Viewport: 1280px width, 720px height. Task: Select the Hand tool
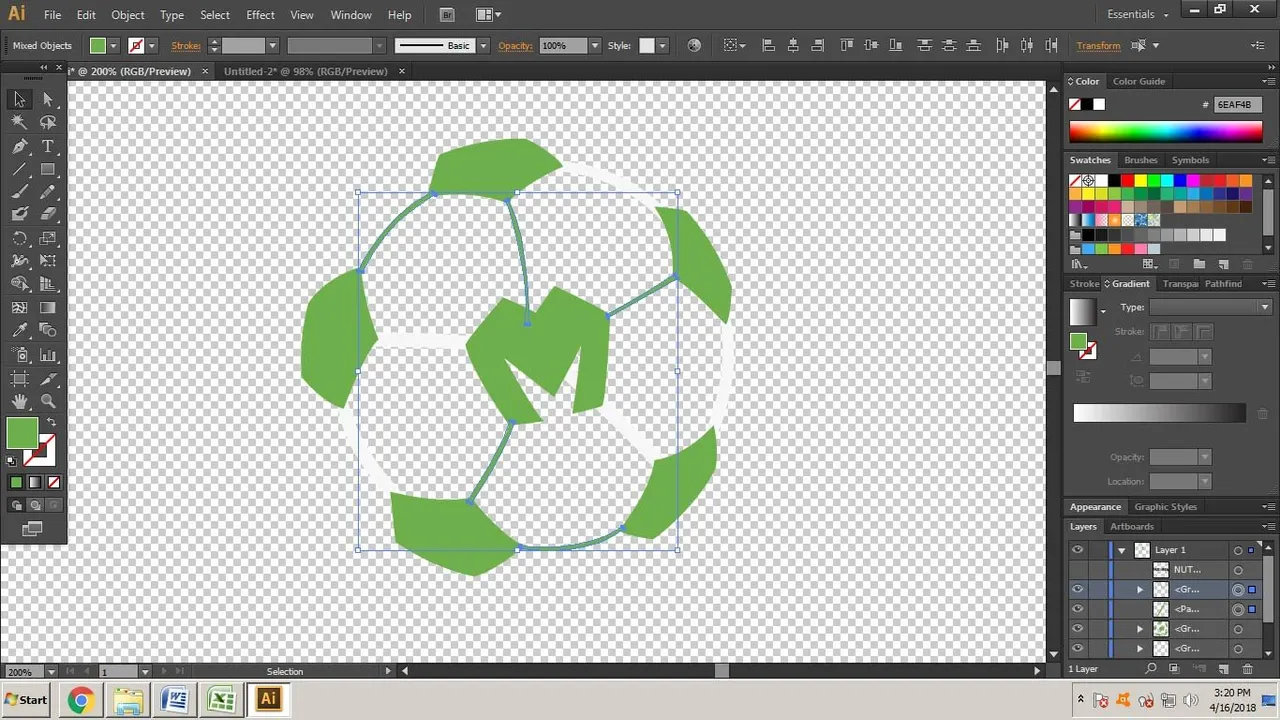[x=19, y=401]
